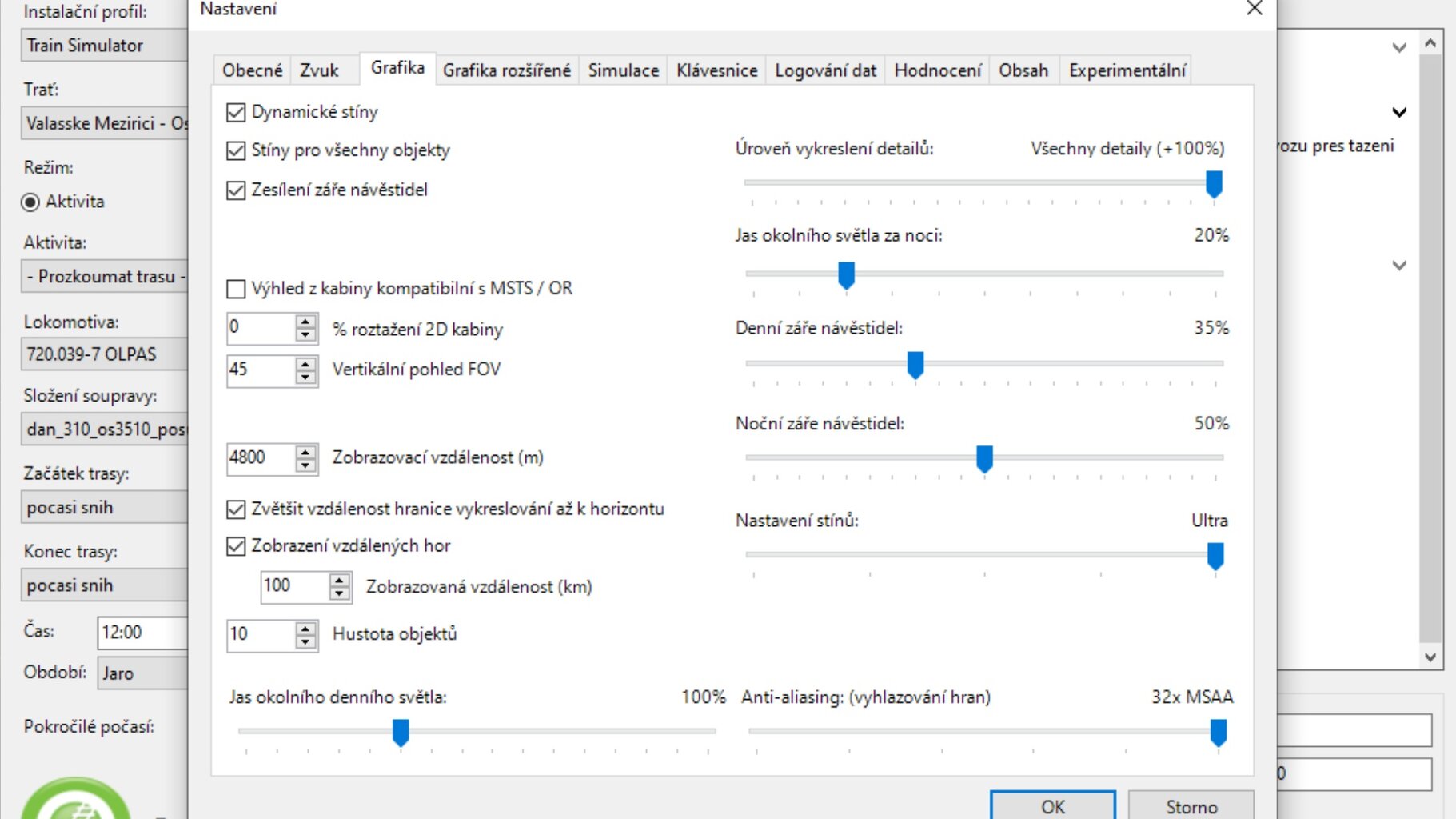
Task: Open the Období Jaro dropdown
Action: [142, 673]
